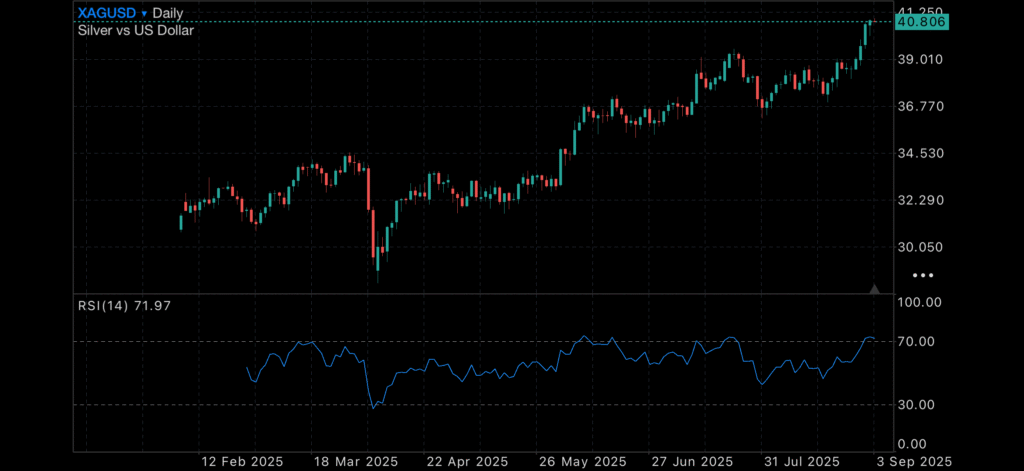1024x471 pixels.
Task: Open the XAGUSD symbol dropdown
Action: (113, 13)
